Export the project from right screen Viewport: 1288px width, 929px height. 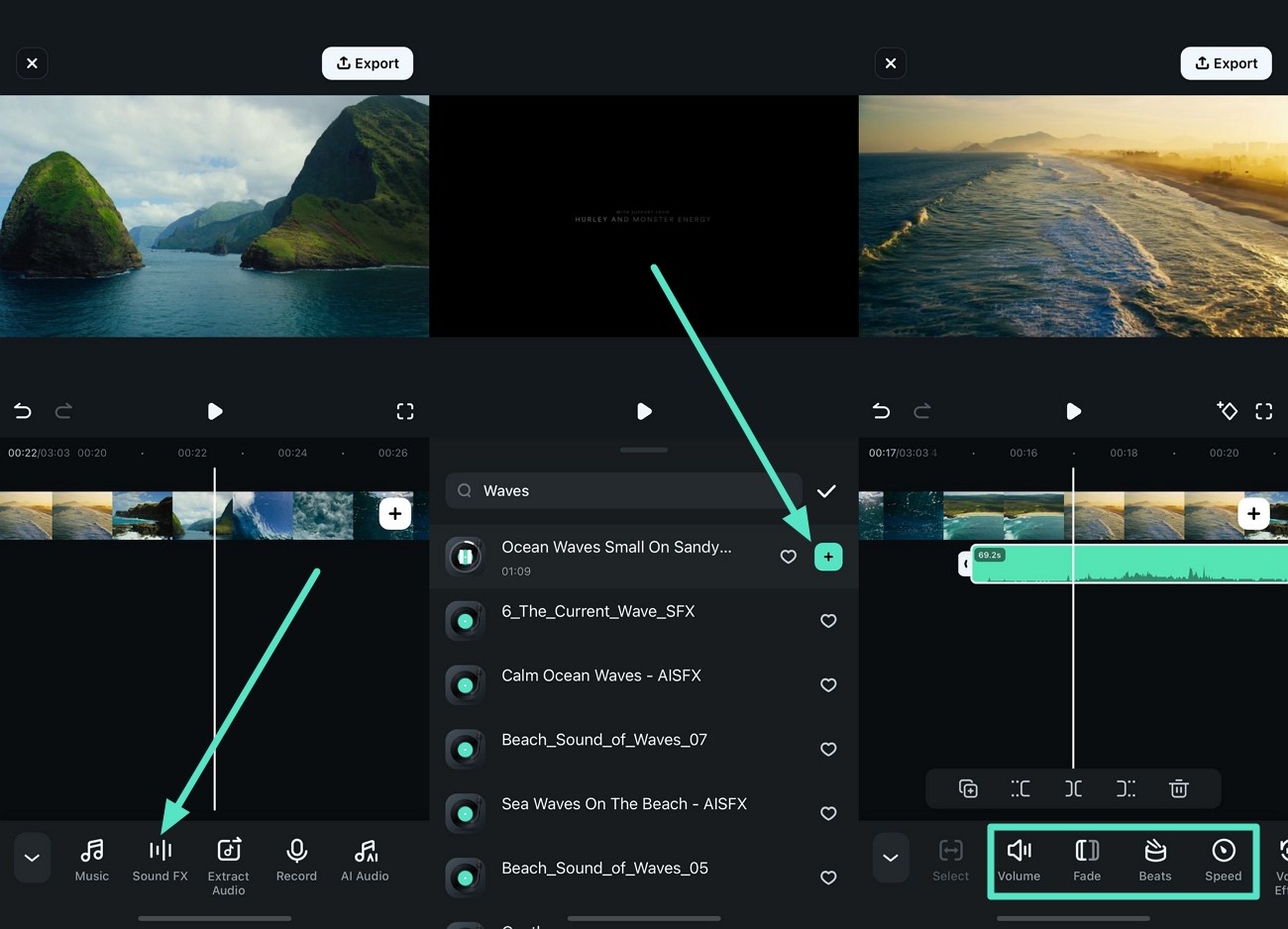coord(1227,63)
